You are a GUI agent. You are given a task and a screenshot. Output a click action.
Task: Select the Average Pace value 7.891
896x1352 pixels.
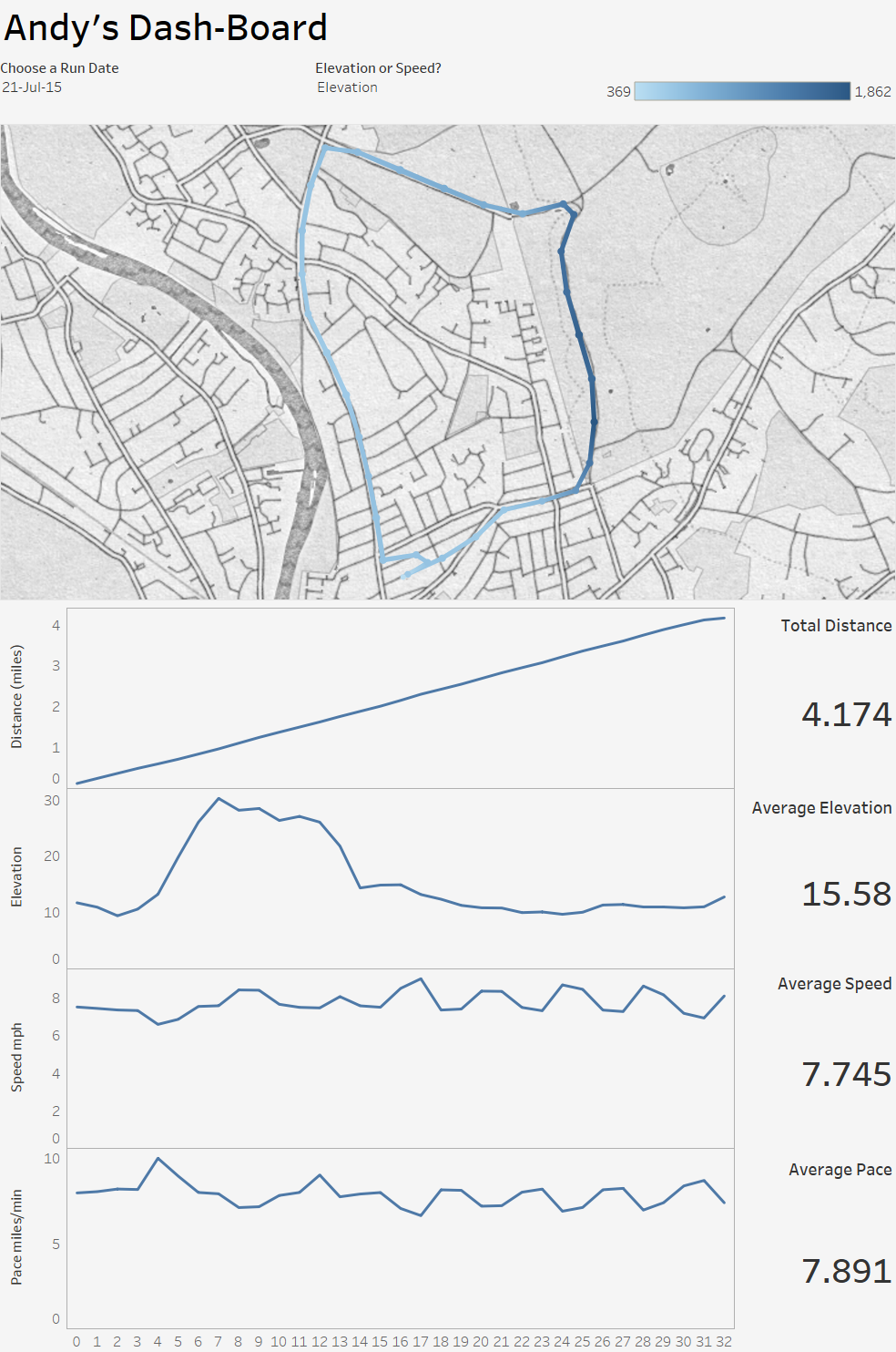(x=846, y=1271)
